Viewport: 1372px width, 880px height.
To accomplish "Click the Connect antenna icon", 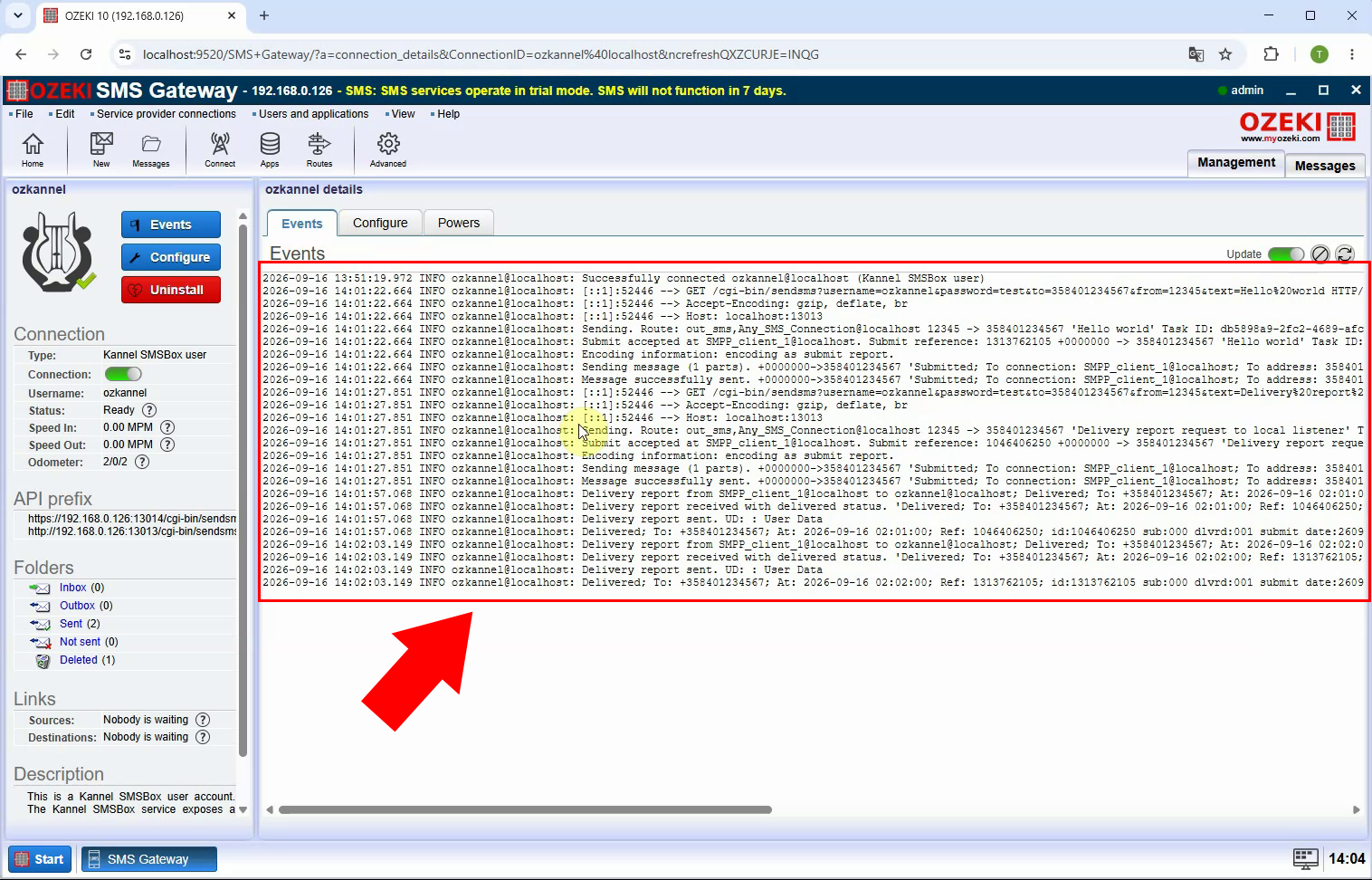I will point(220,149).
